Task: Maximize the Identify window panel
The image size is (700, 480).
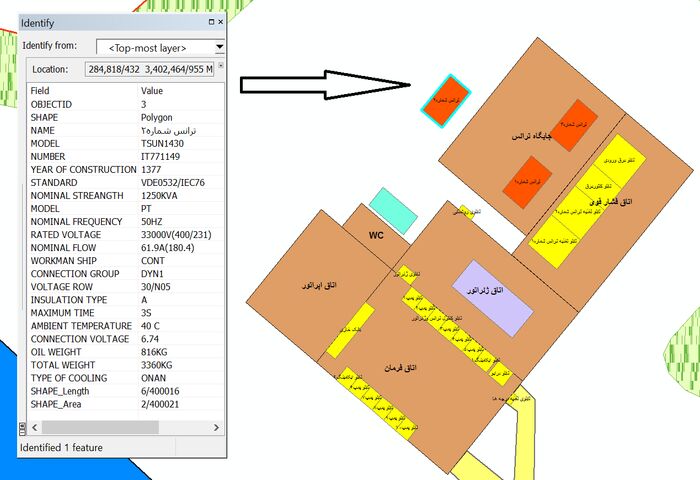Action: (x=212, y=22)
